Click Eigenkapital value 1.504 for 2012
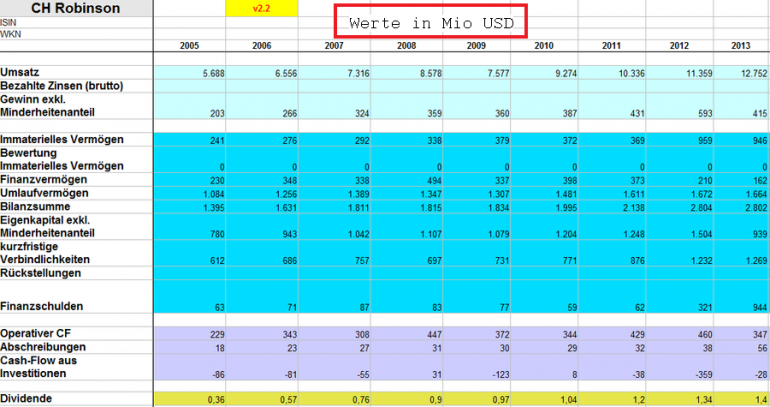Viewport: 770px width, 407px height. click(x=702, y=234)
